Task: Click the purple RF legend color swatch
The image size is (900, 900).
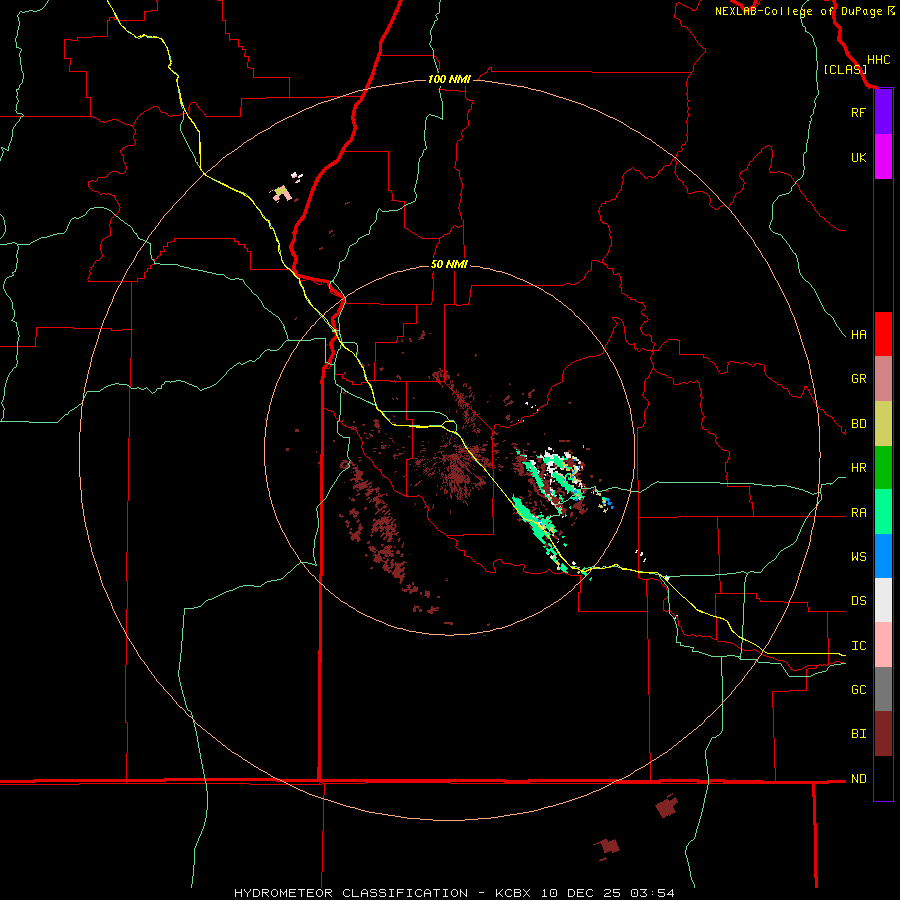Action: [x=883, y=112]
